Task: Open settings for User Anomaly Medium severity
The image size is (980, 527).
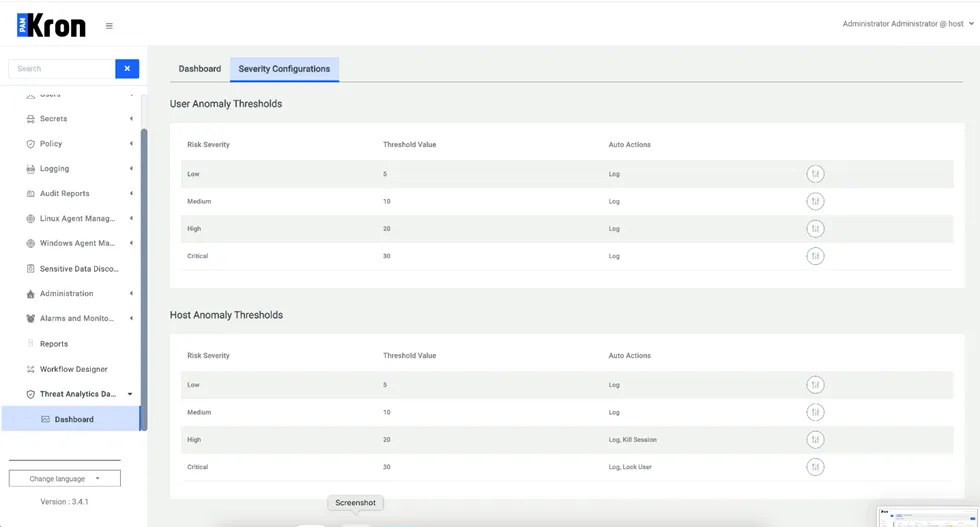Action: [x=815, y=201]
